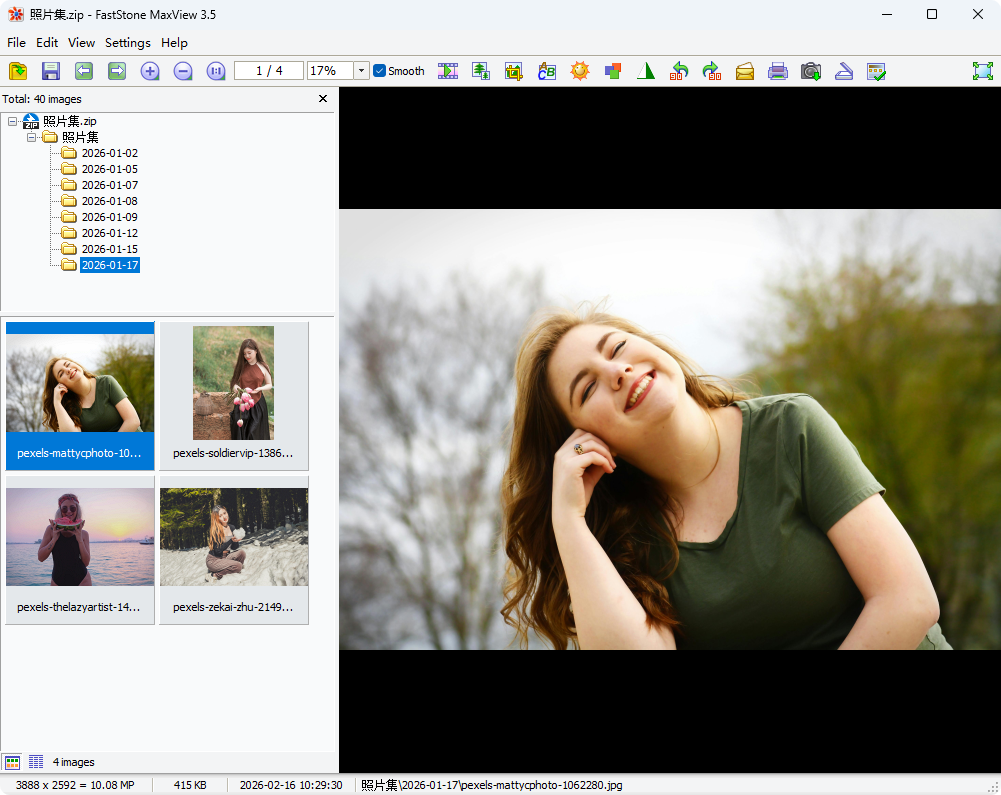Uncheck the Smooth checkbox

(x=380, y=71)
